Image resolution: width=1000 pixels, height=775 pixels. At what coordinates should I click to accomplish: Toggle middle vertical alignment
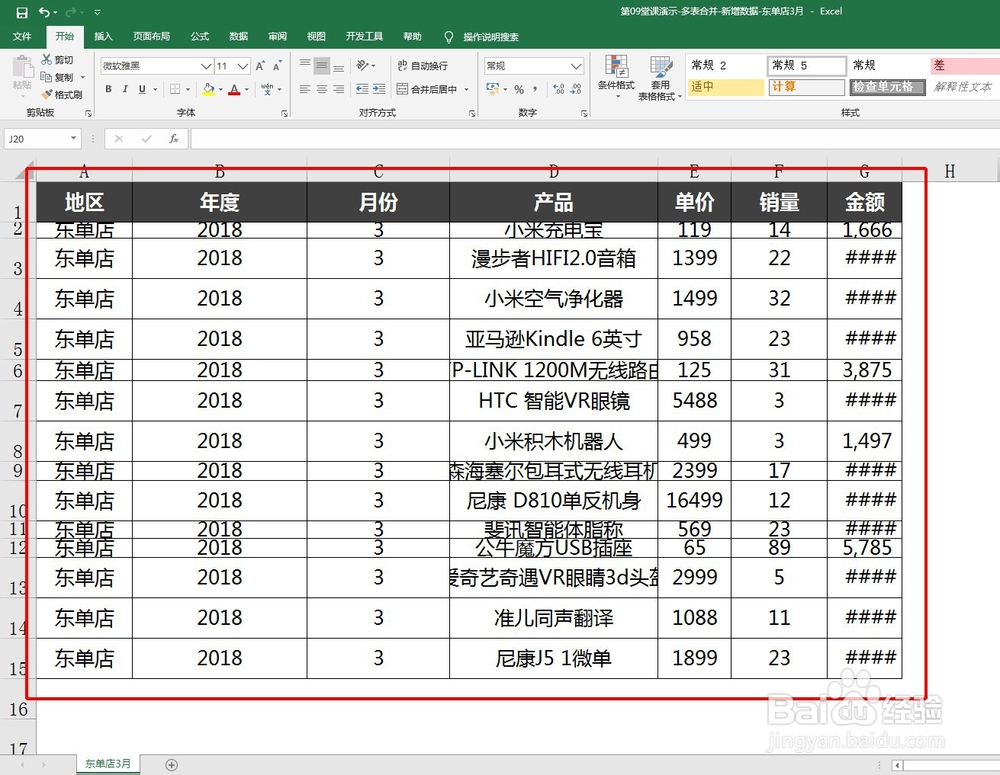[322, 65]
